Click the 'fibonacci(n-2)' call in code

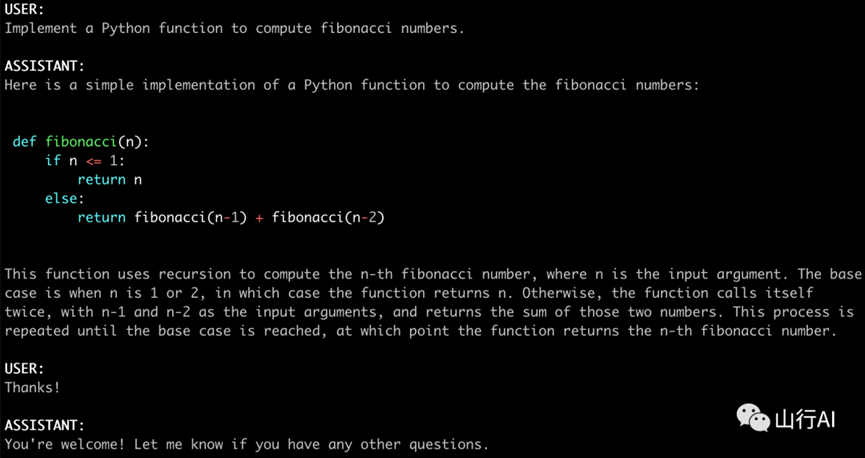pyautogui.click(x=328, y=217)
